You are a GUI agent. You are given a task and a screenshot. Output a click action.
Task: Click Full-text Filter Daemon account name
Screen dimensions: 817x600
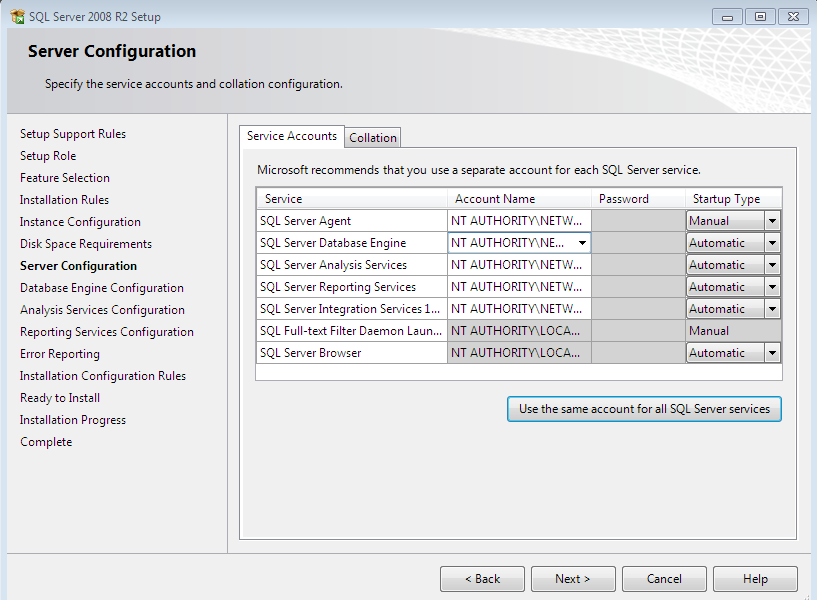519,331
